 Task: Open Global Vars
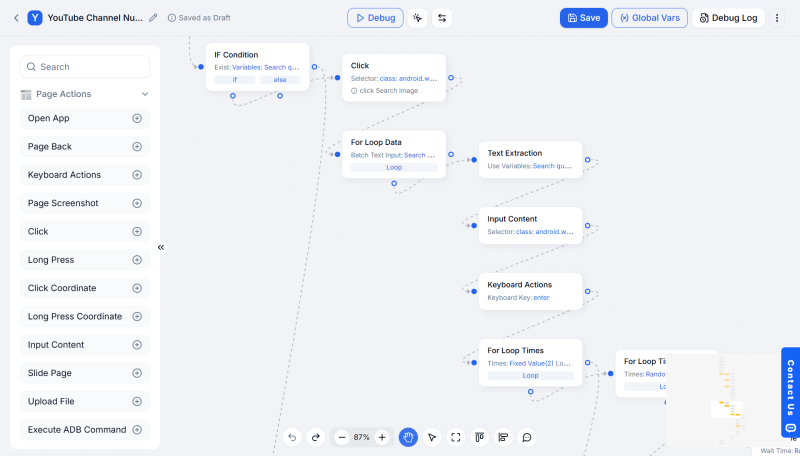(649, 18)
